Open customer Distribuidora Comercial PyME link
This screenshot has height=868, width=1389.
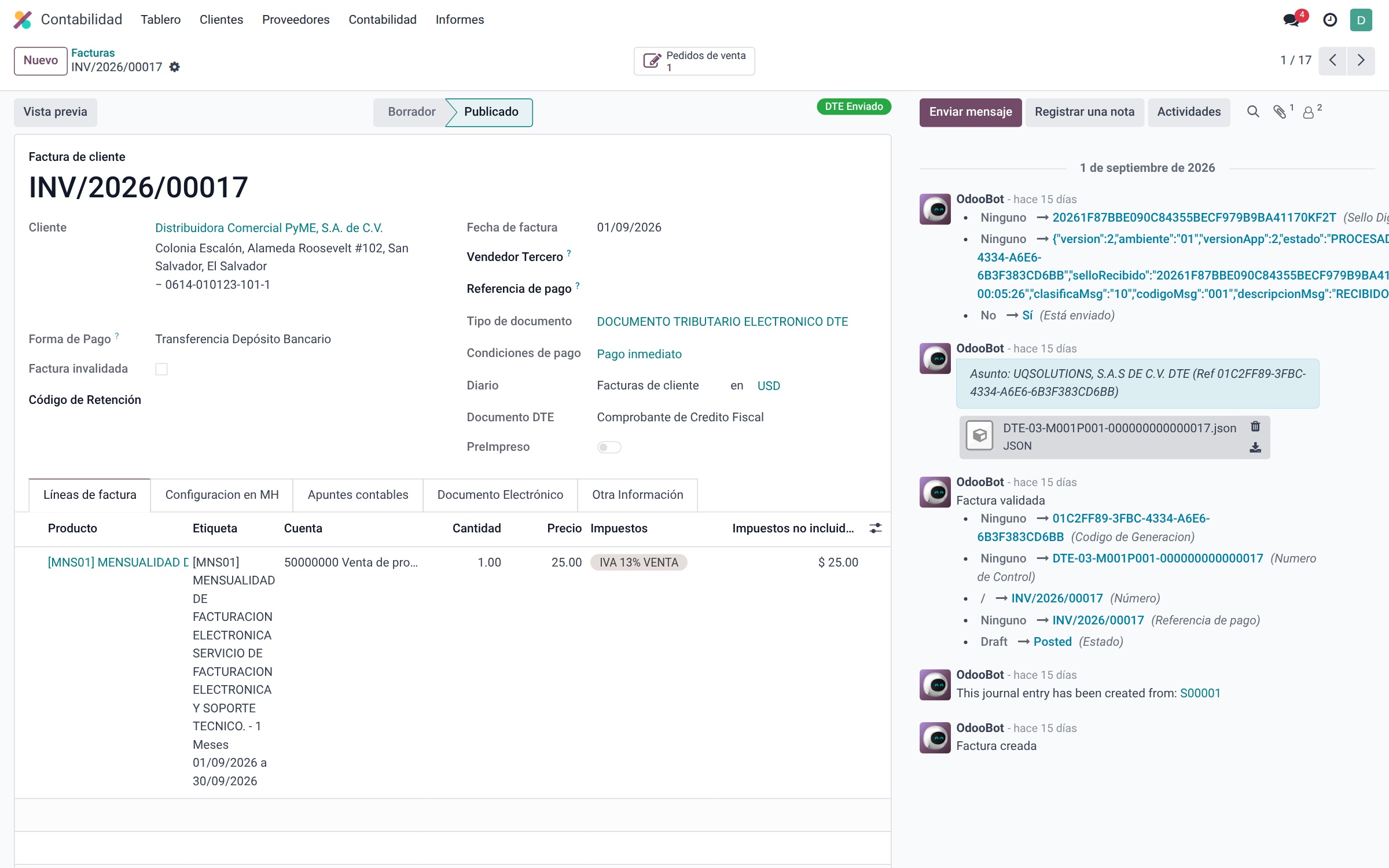pyautogui.click(x=269, y=228)
